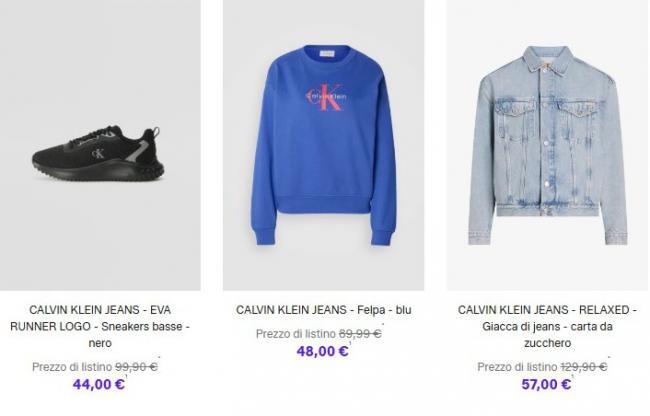Open the blue sweatshirt product image

(323, 145)
